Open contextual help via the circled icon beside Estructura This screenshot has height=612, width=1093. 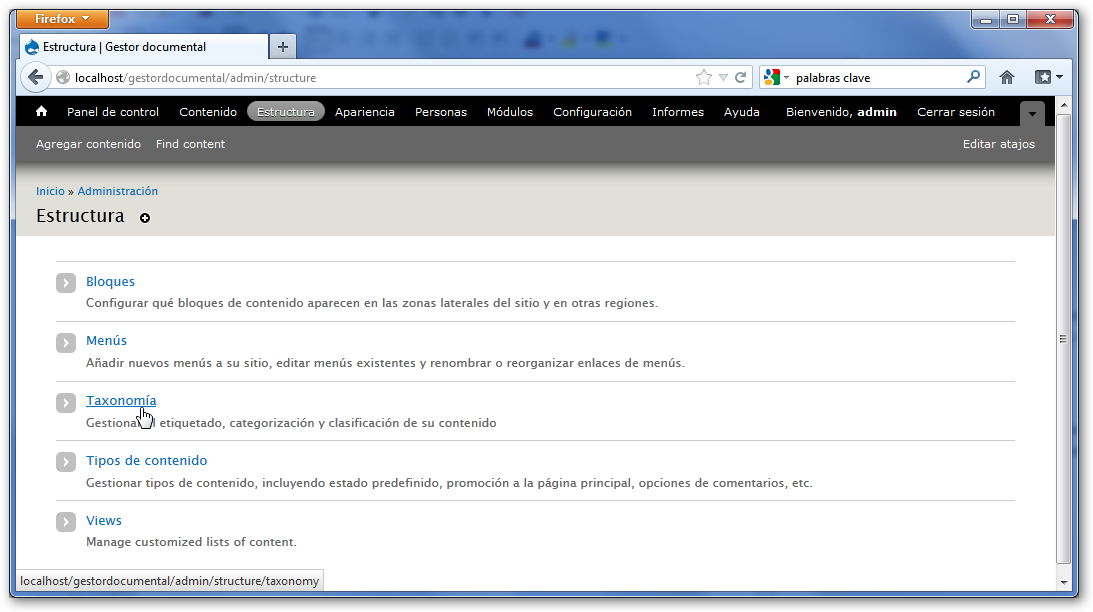point(145,218)
